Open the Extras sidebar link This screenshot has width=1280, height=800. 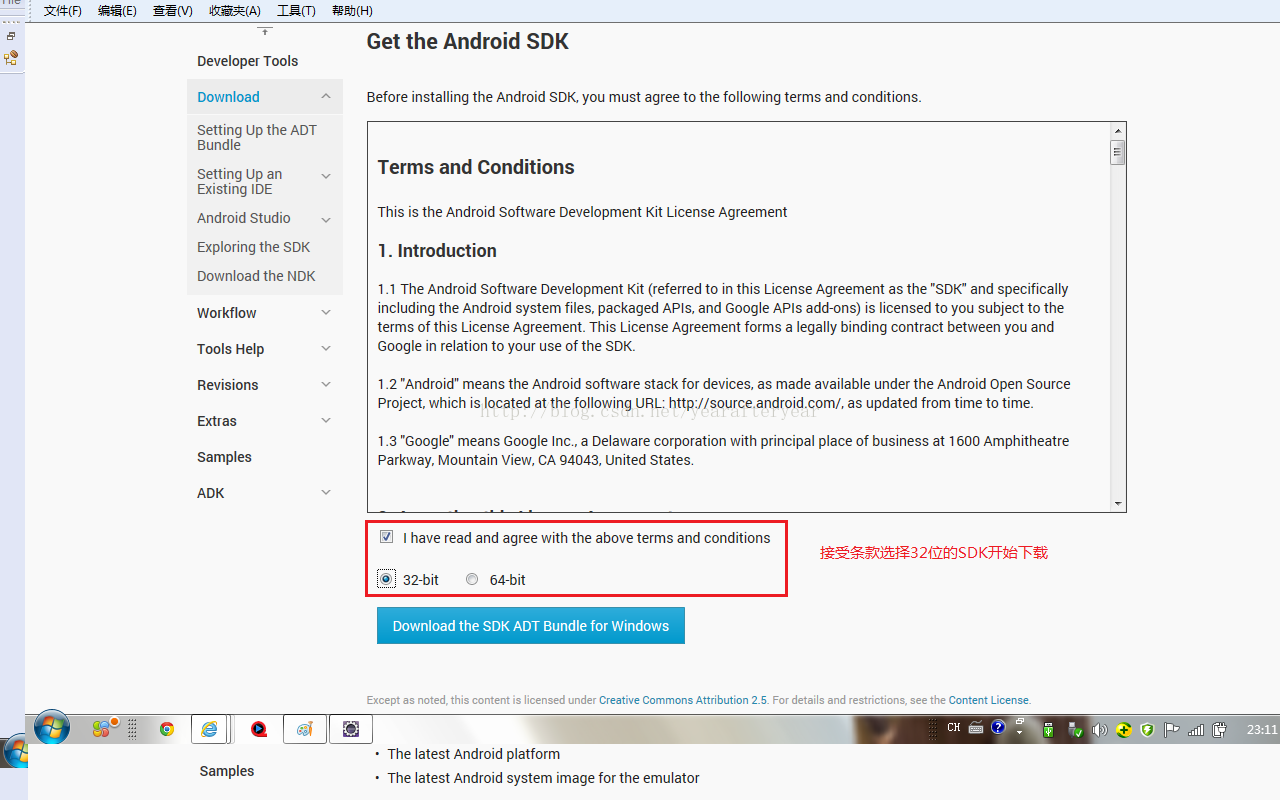(x=217, y=421)
